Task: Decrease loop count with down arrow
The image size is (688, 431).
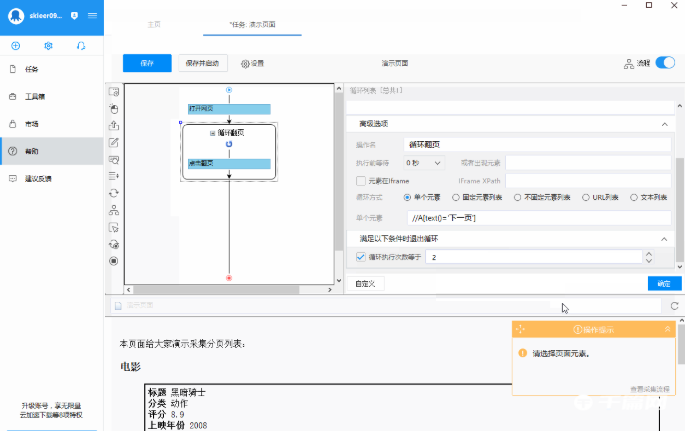Action: coord(649,260)
